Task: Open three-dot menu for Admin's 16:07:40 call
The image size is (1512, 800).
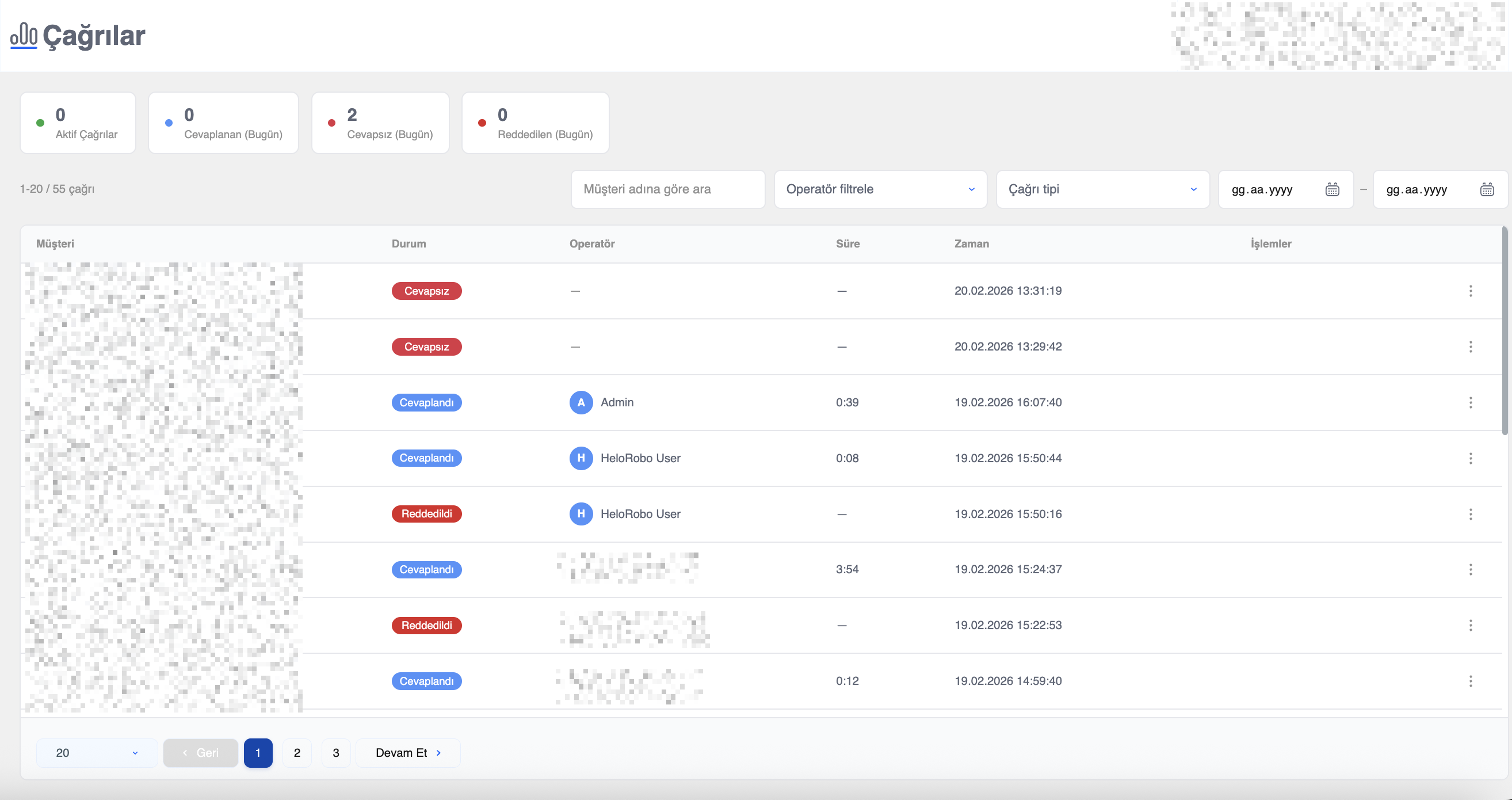Action: (x=1471, y=402)
